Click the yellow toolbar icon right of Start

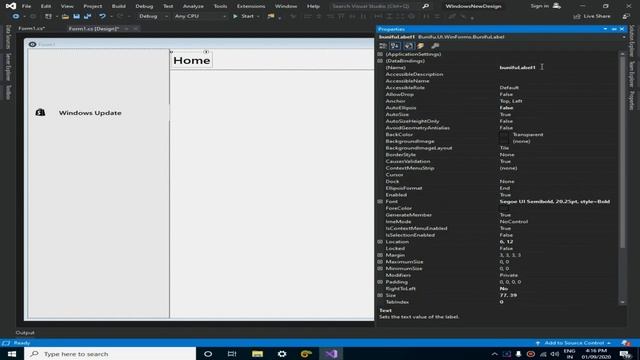tap(271, 16)
